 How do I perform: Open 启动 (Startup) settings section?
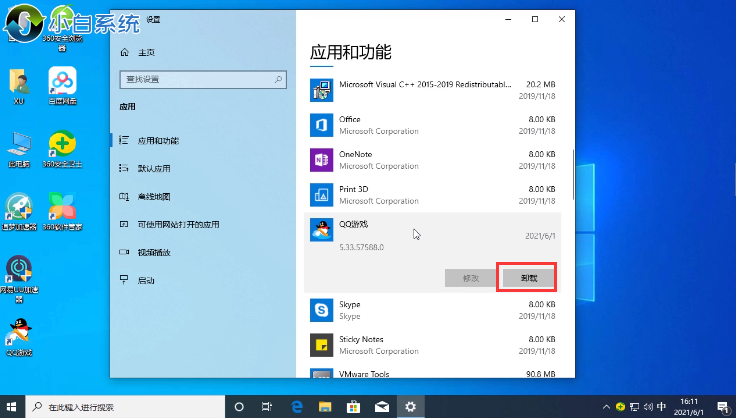tap(146, 280)
